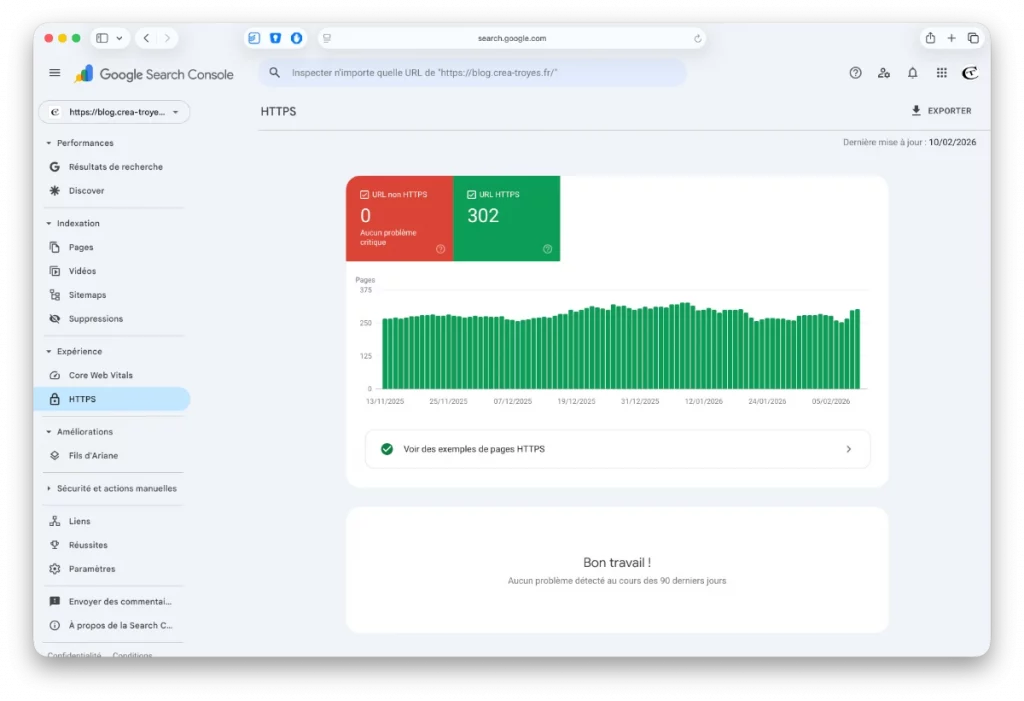Click the users and permissions icon
The width and height of the screenshot is (1024, 701).
tap(884, 73)
